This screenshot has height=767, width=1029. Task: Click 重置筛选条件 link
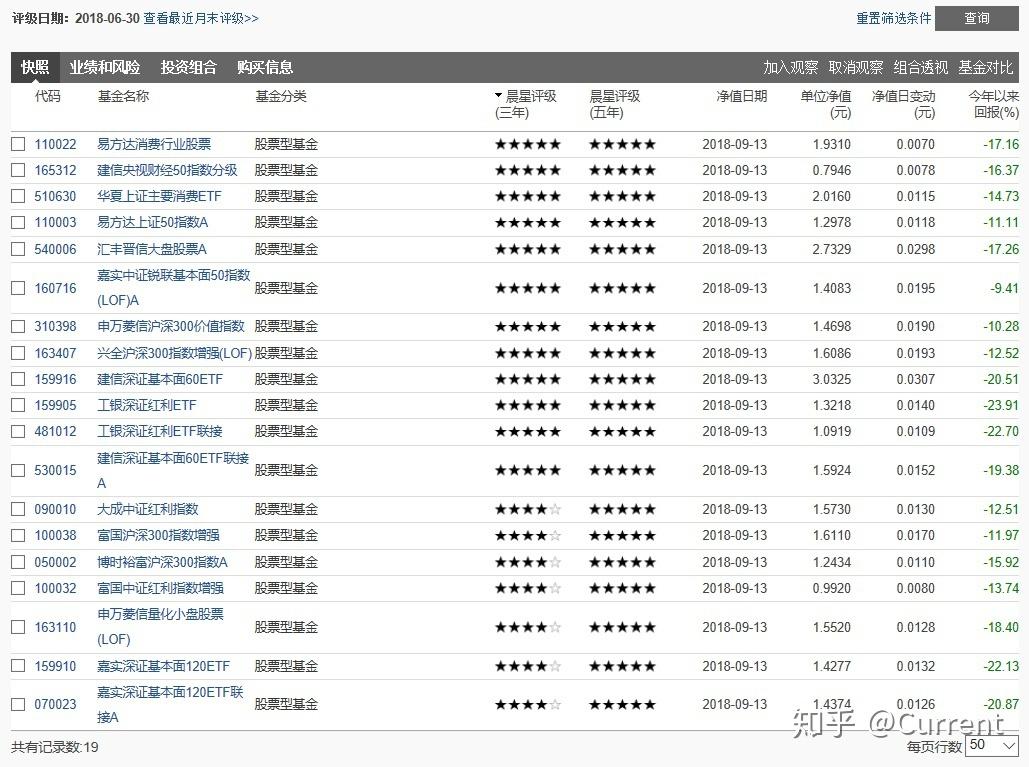[x=893, y=18]
